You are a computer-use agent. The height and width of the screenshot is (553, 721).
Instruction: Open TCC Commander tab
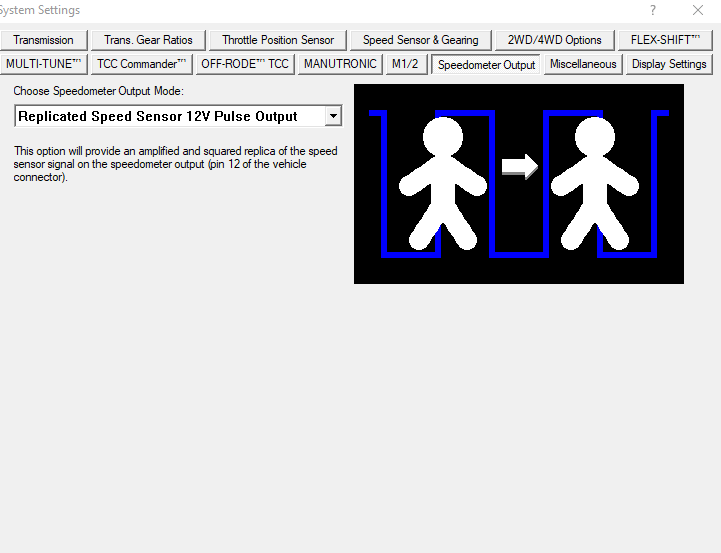[x=141, y=64]
